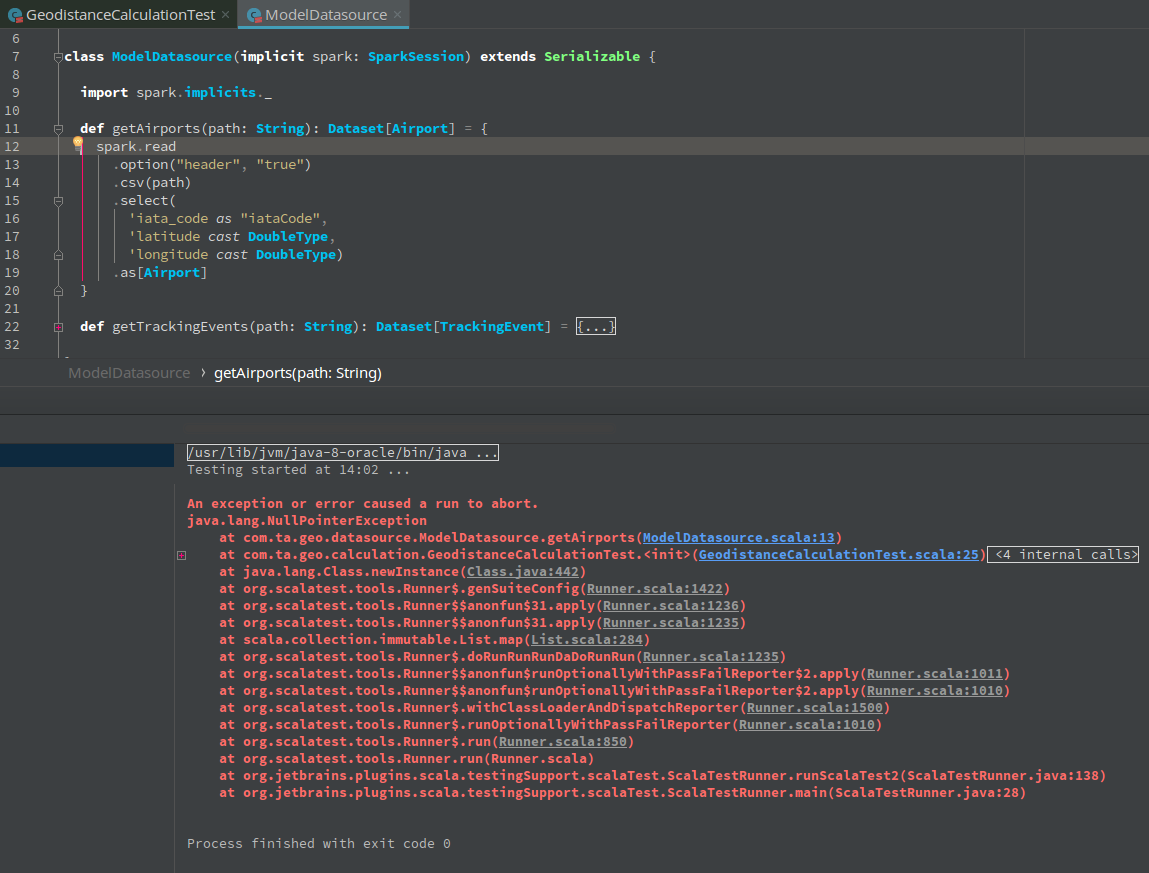
Task: Click the .as[Airport] call on line 19
Action: click(x=160, y=273)
